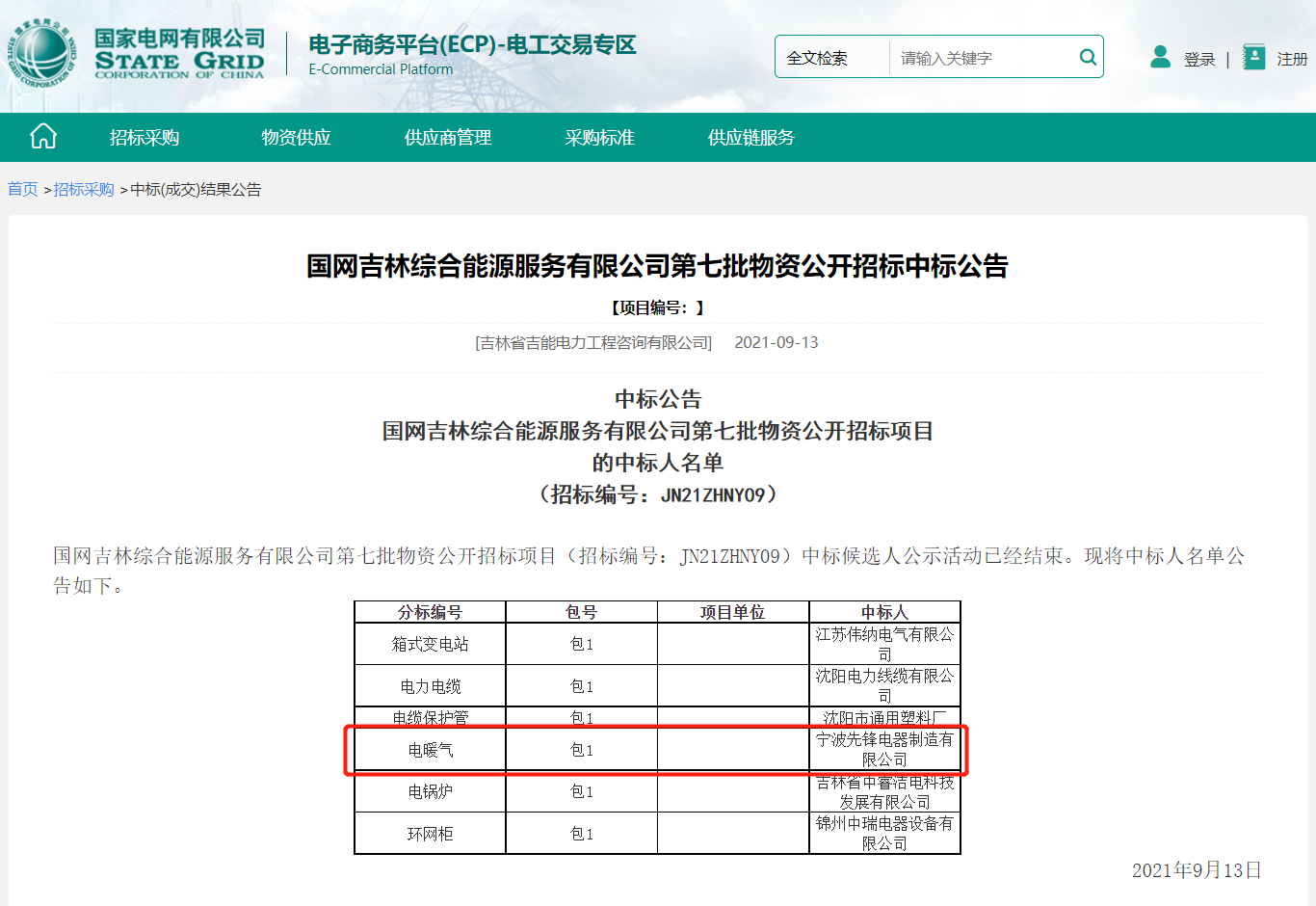
Task: Go to 首页 breadcrumb link
Action: 22,189
